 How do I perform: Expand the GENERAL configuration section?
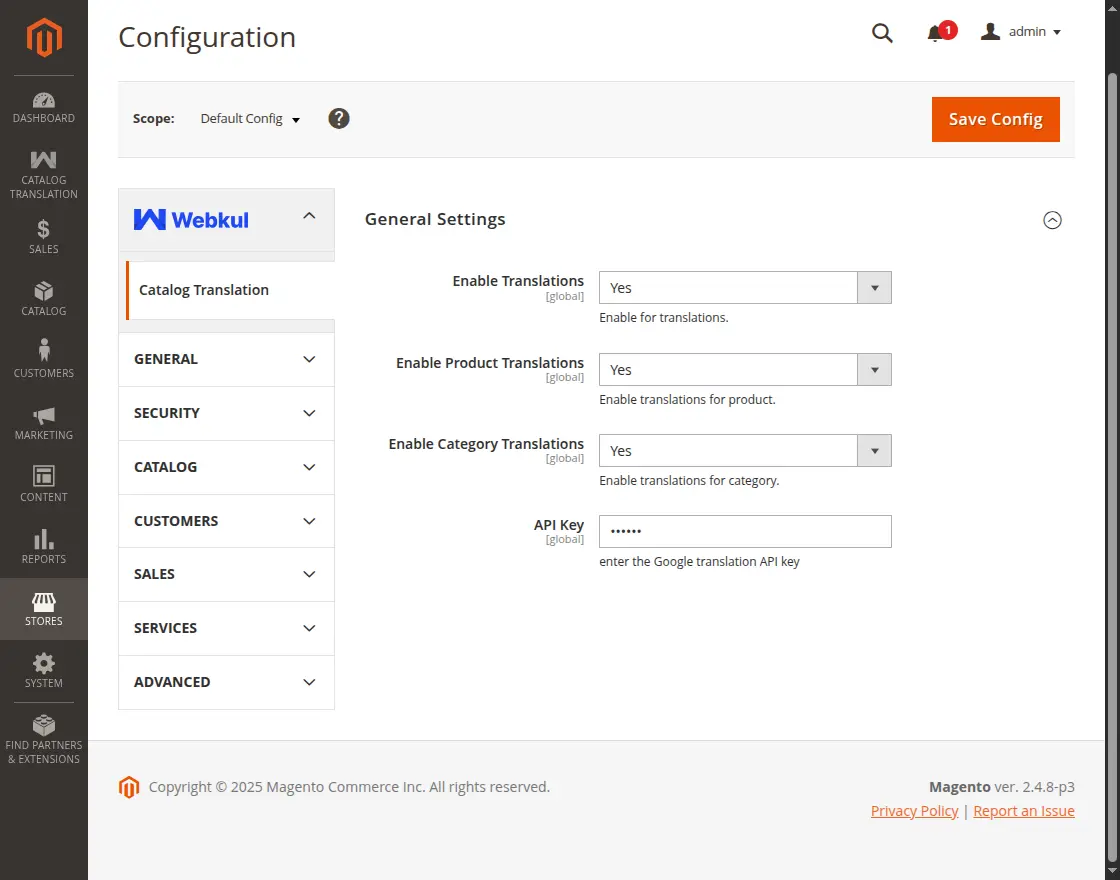226,359
